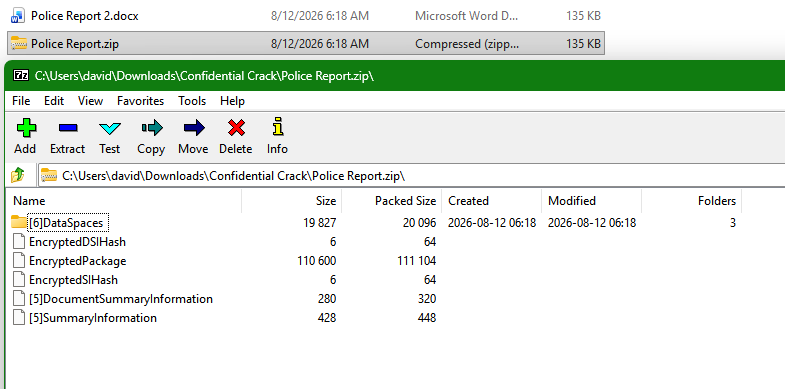Screen dimensions: 785x389
Task: Open the Favorites menu
Action: pyautogui.click(x=141, y=101)
